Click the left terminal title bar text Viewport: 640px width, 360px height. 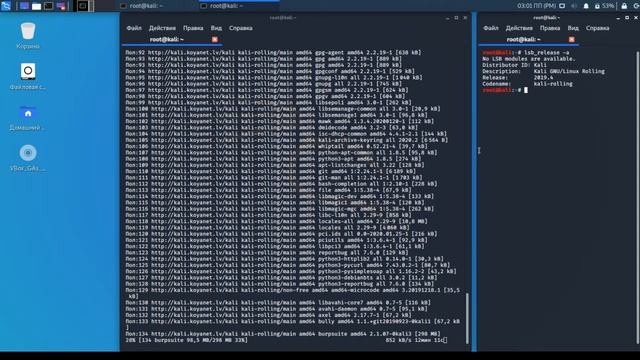pos(282,18)
